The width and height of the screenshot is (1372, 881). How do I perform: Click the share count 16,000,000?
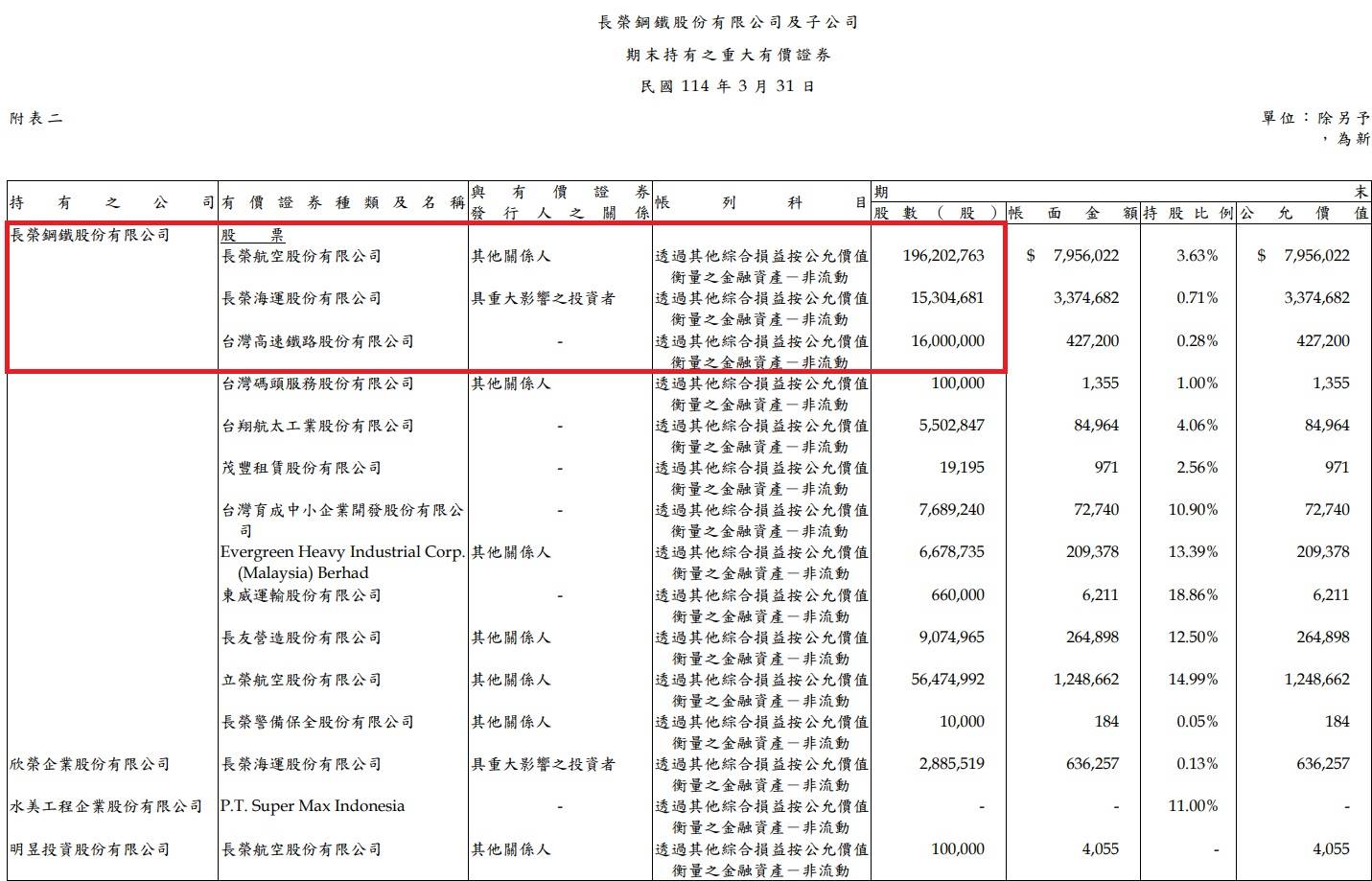(947, 341)
